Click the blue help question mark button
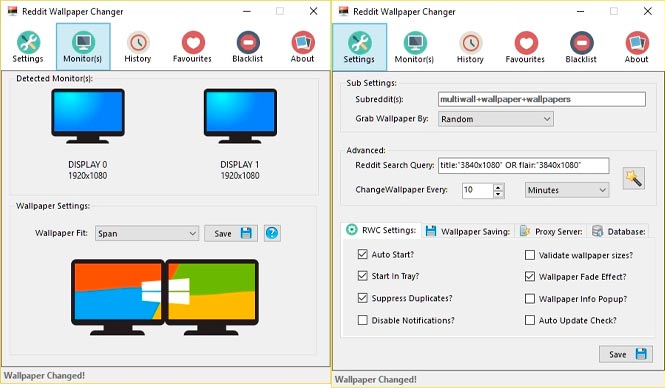Image resolution: width=665 pixels, height=388 pixels. pos(272,233)
